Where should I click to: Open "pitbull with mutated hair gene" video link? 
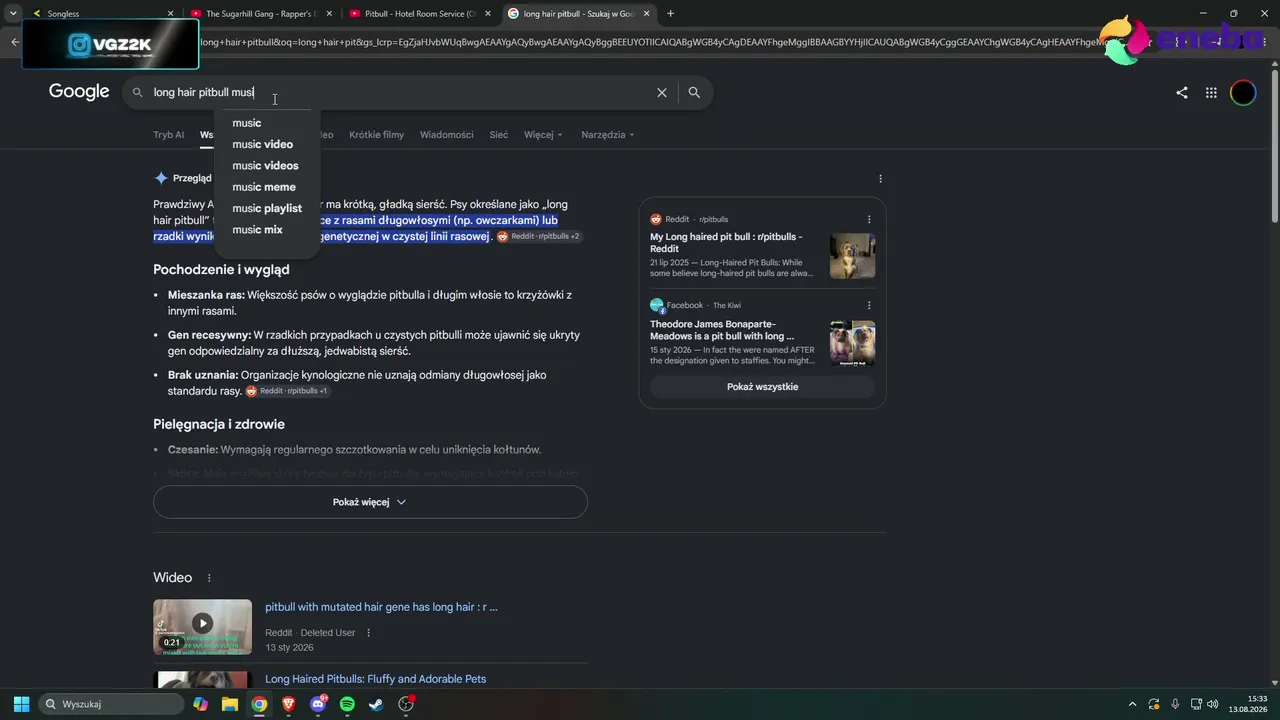point(381,607)
